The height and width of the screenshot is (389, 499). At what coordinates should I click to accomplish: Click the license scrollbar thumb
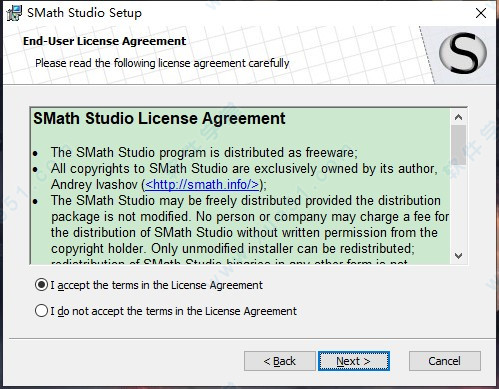point(459,145)
